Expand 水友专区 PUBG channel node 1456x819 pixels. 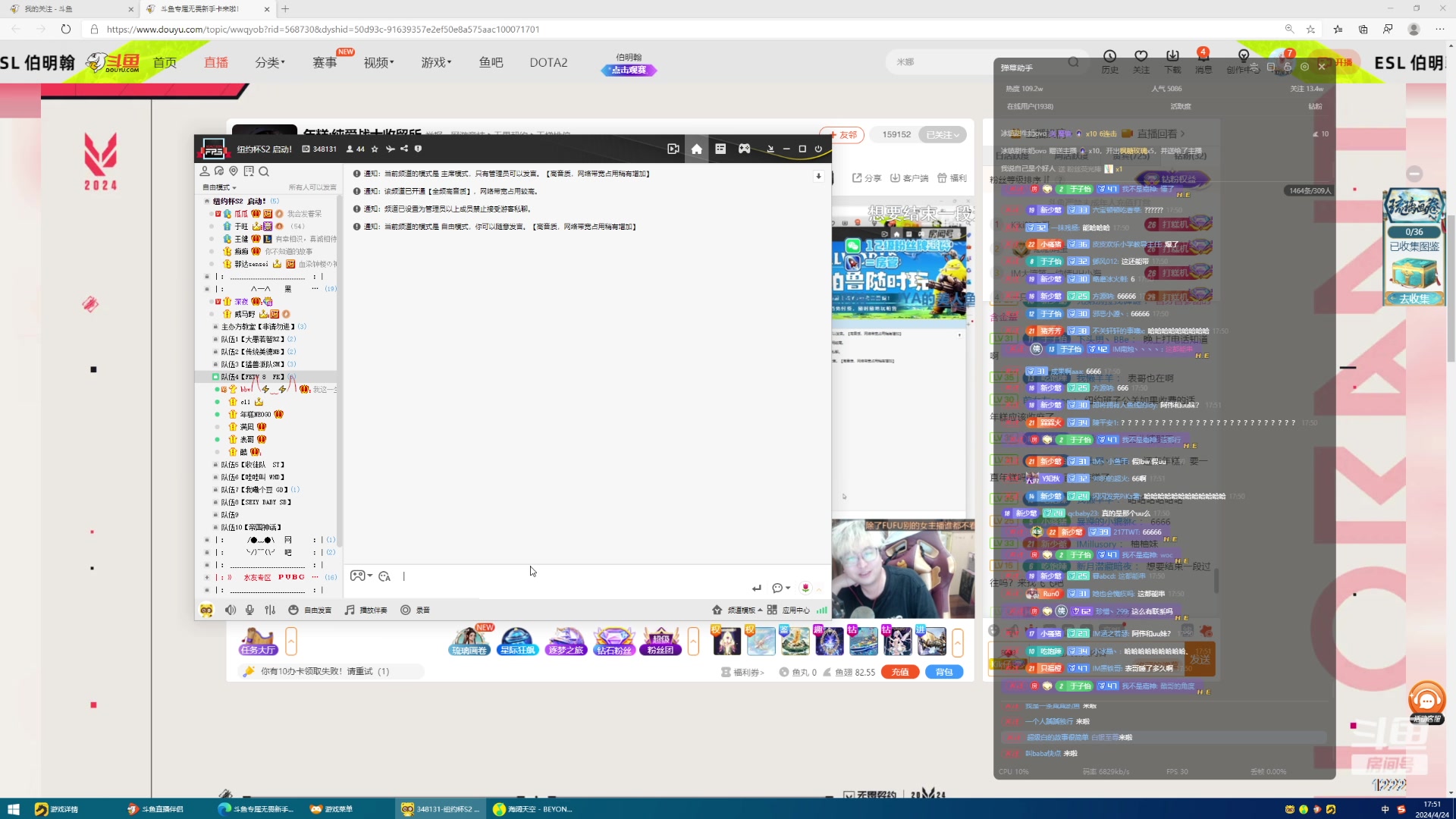coord(207,577)
